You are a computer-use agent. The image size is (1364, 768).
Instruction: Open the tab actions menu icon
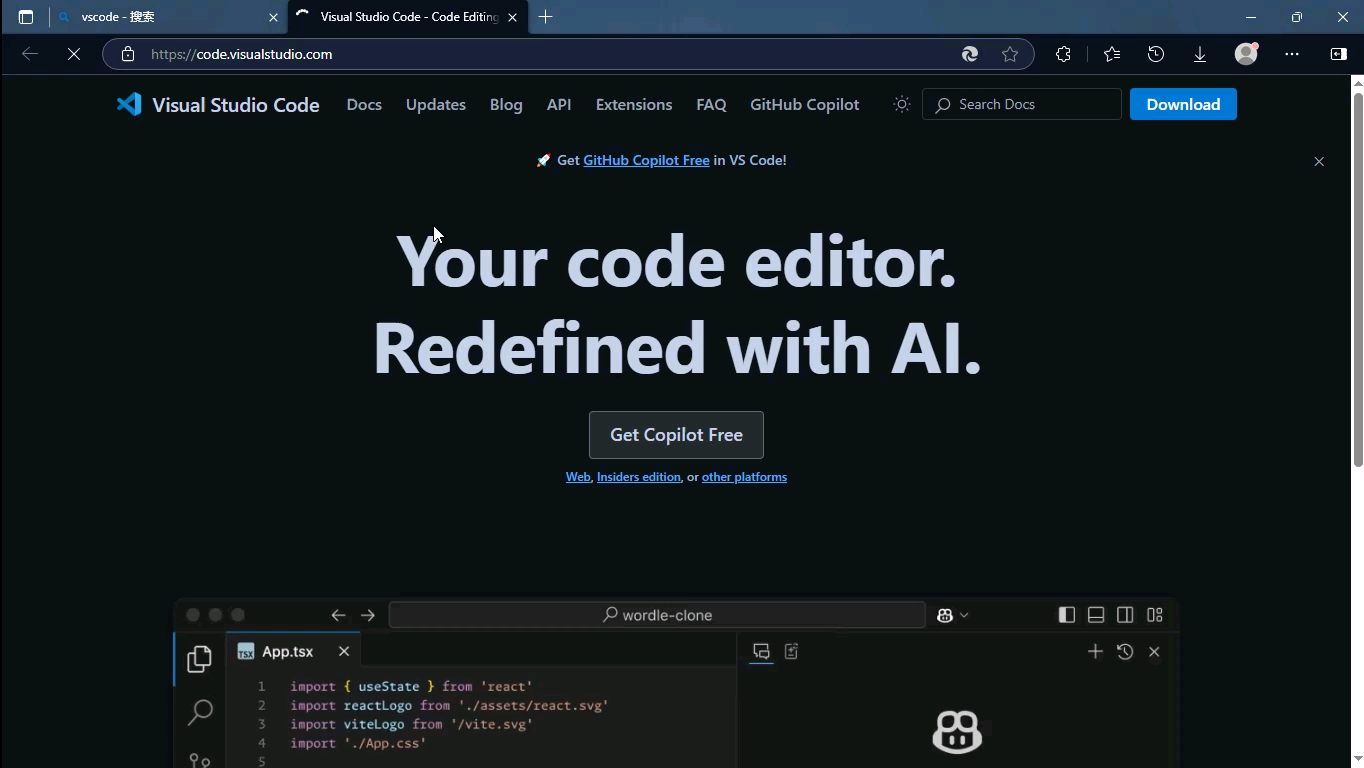click(26, 17)
